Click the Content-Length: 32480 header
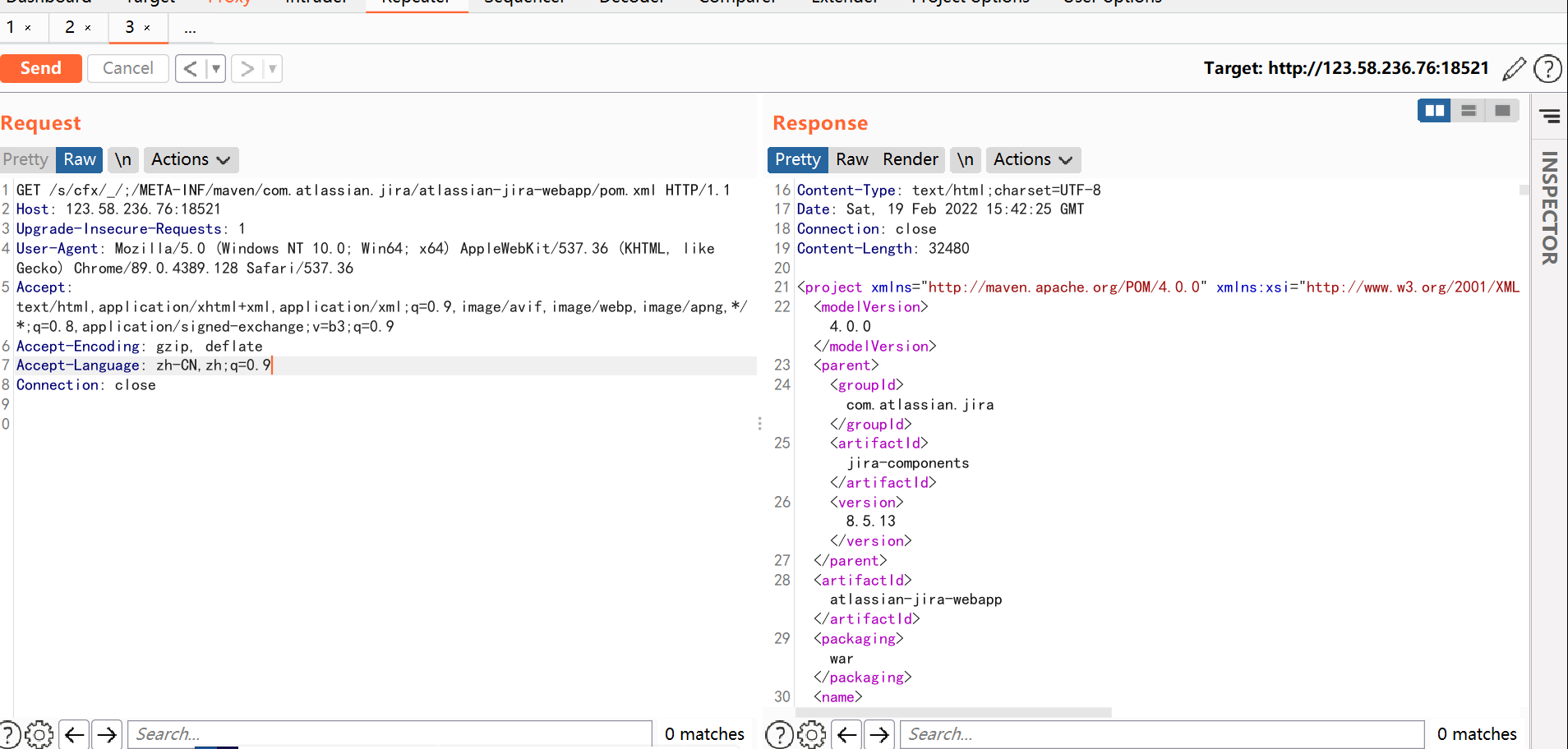Viewport: 1568px width, 749px height. click(883, 249)
